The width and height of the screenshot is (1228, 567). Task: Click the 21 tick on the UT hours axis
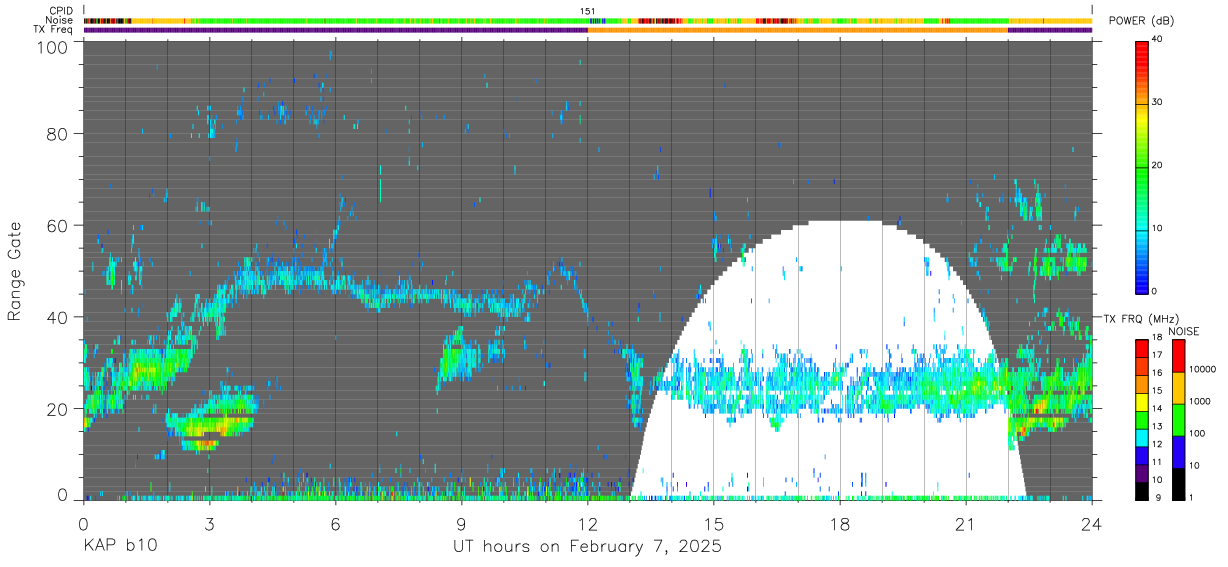966,523
